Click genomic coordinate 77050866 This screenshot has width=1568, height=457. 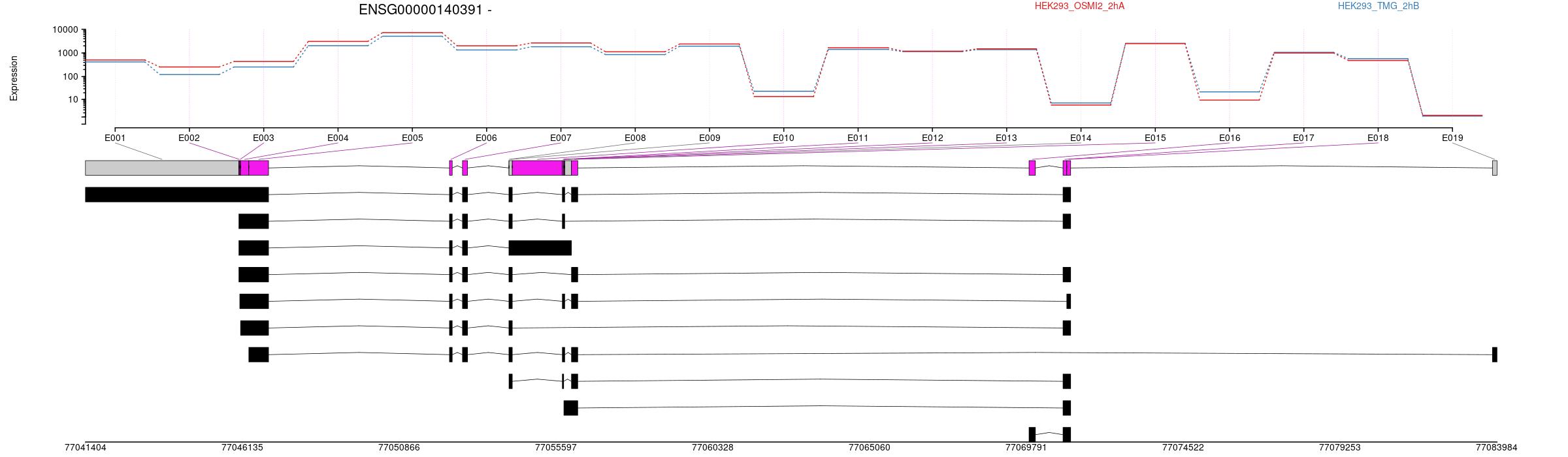399,447
